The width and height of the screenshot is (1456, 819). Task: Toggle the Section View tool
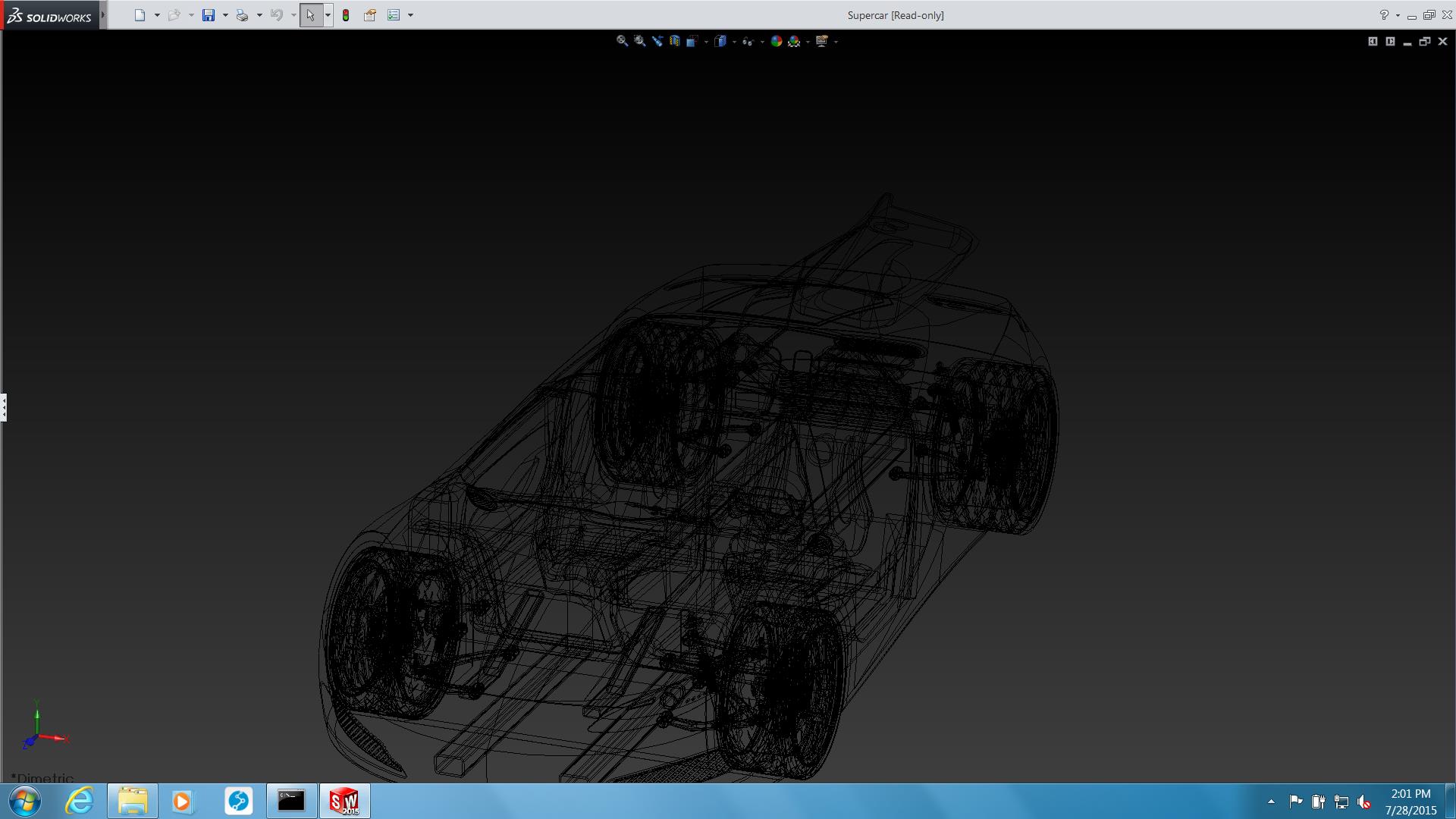(x=674, y=41)
